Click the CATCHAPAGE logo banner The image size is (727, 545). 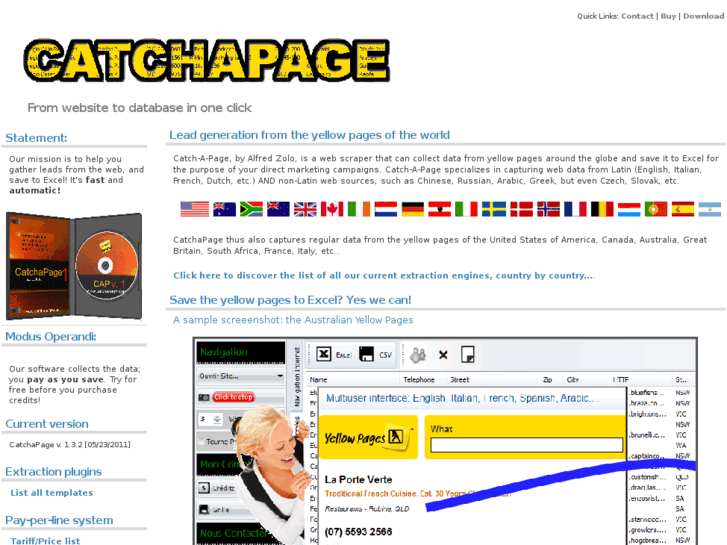coord(207,60)
